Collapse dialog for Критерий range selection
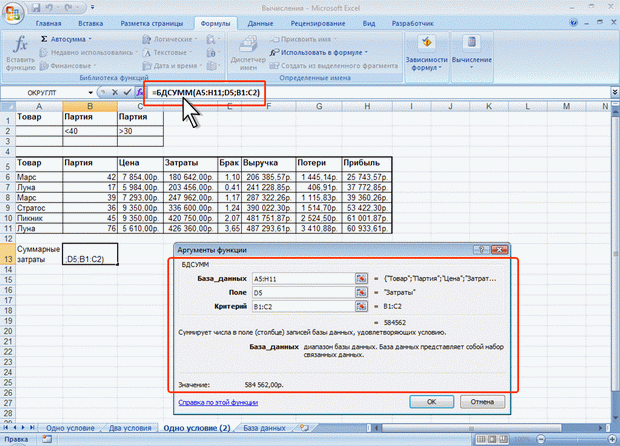Screen dimensions: 620x446 [361, 306]
